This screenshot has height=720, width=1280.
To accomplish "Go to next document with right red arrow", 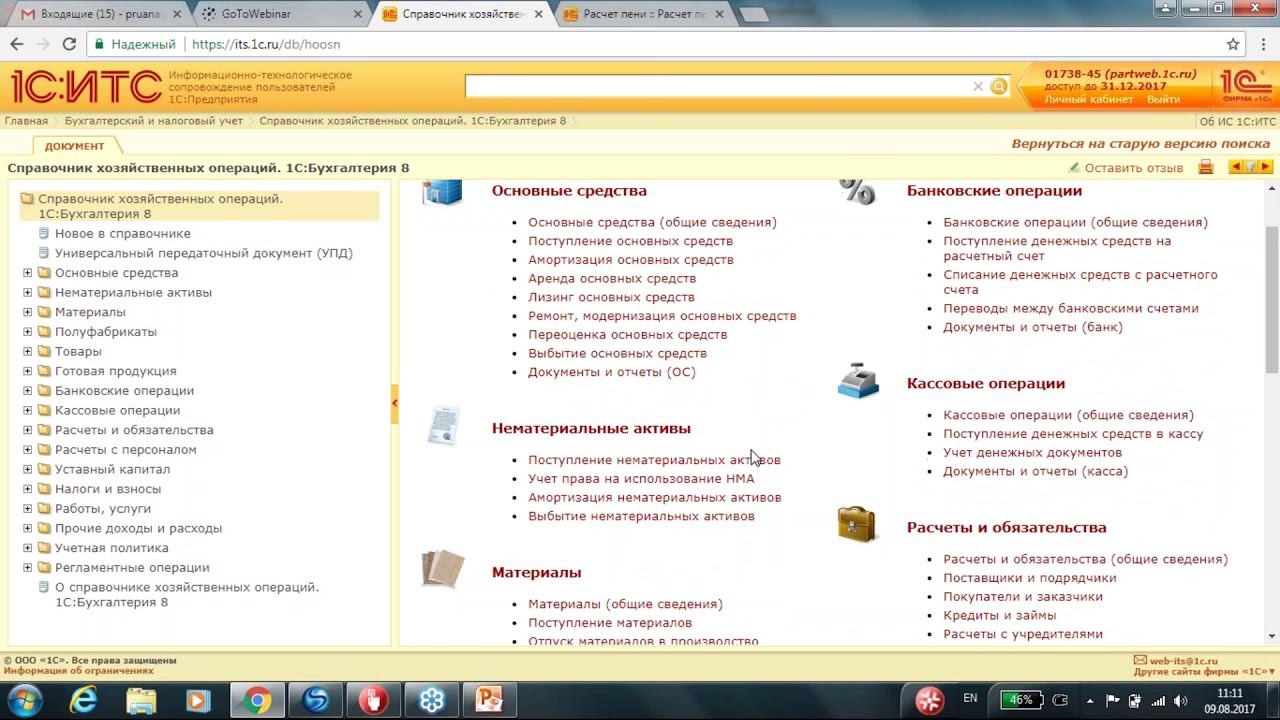I will tap(1266, 167).
